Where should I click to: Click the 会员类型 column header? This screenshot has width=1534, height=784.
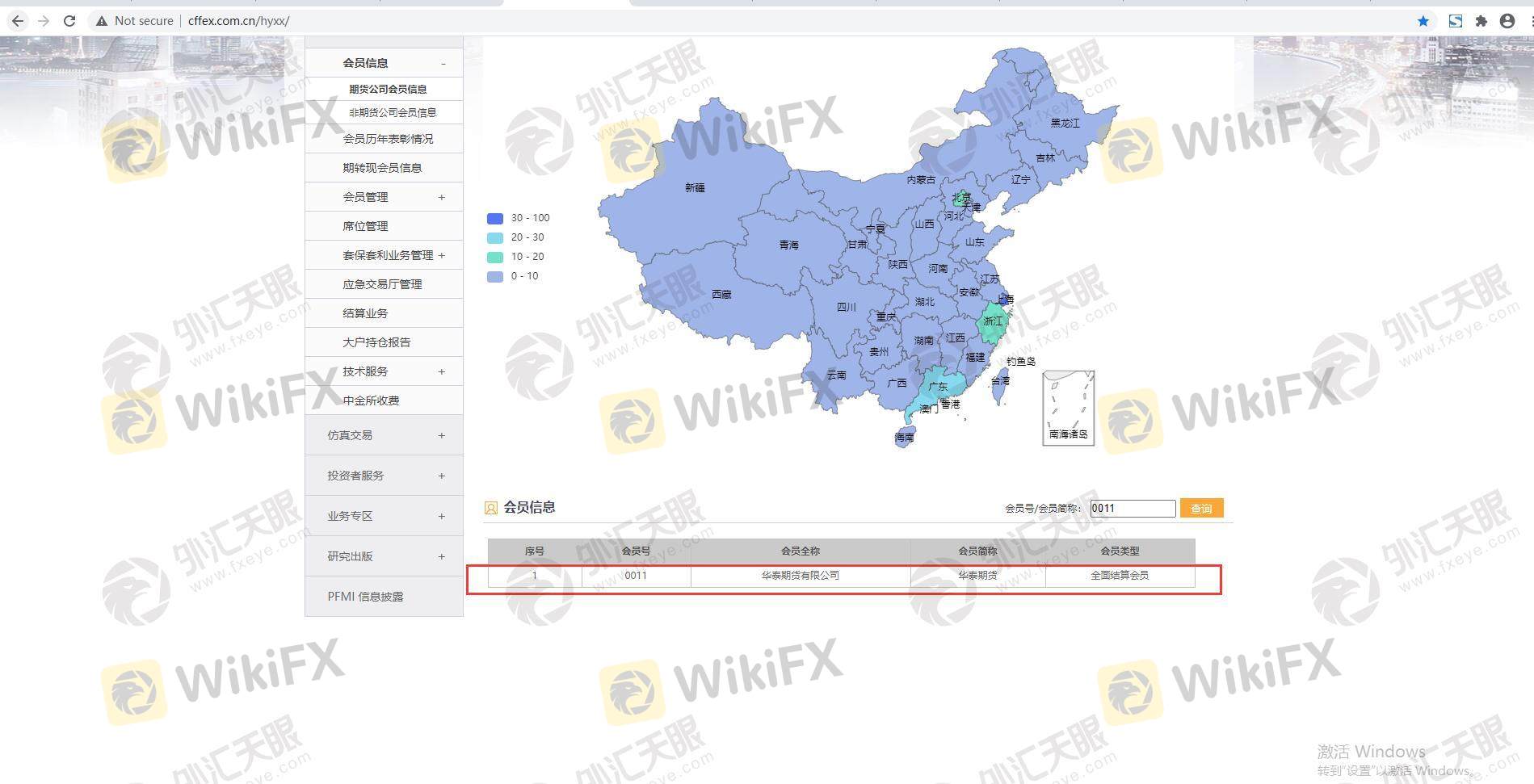[x=1120, y=551]
